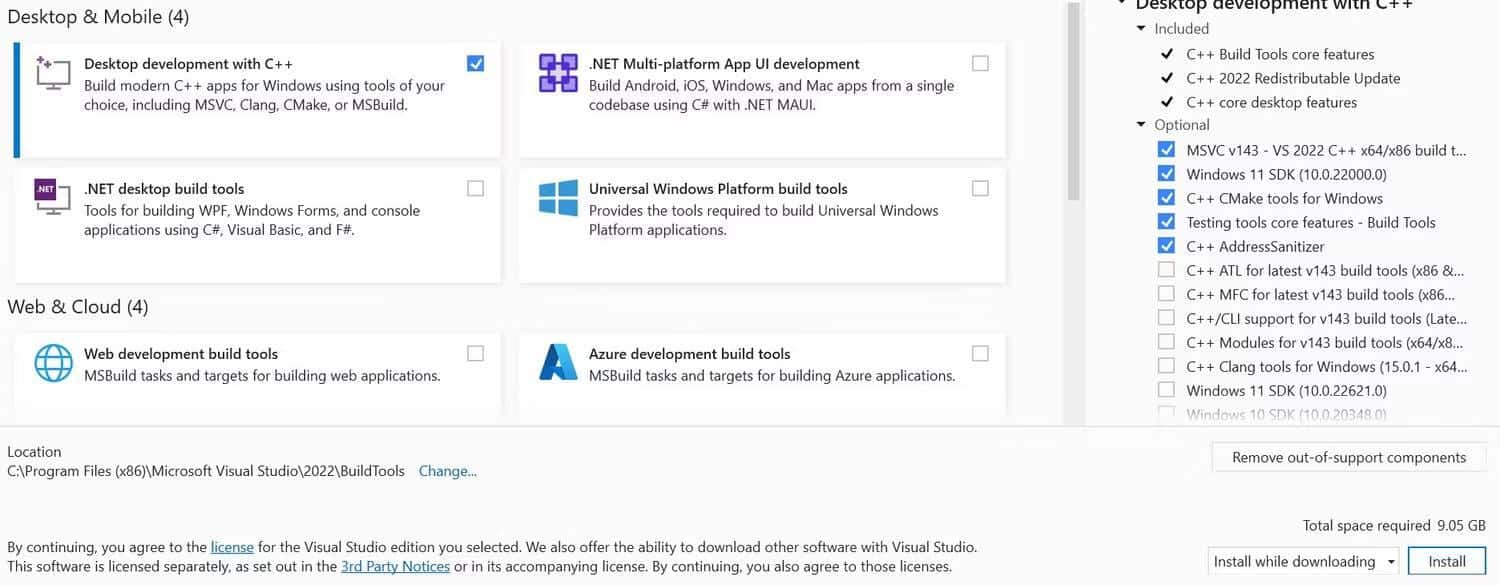
Task: Collapse the Optional components section
Action: coord(1142,125)
